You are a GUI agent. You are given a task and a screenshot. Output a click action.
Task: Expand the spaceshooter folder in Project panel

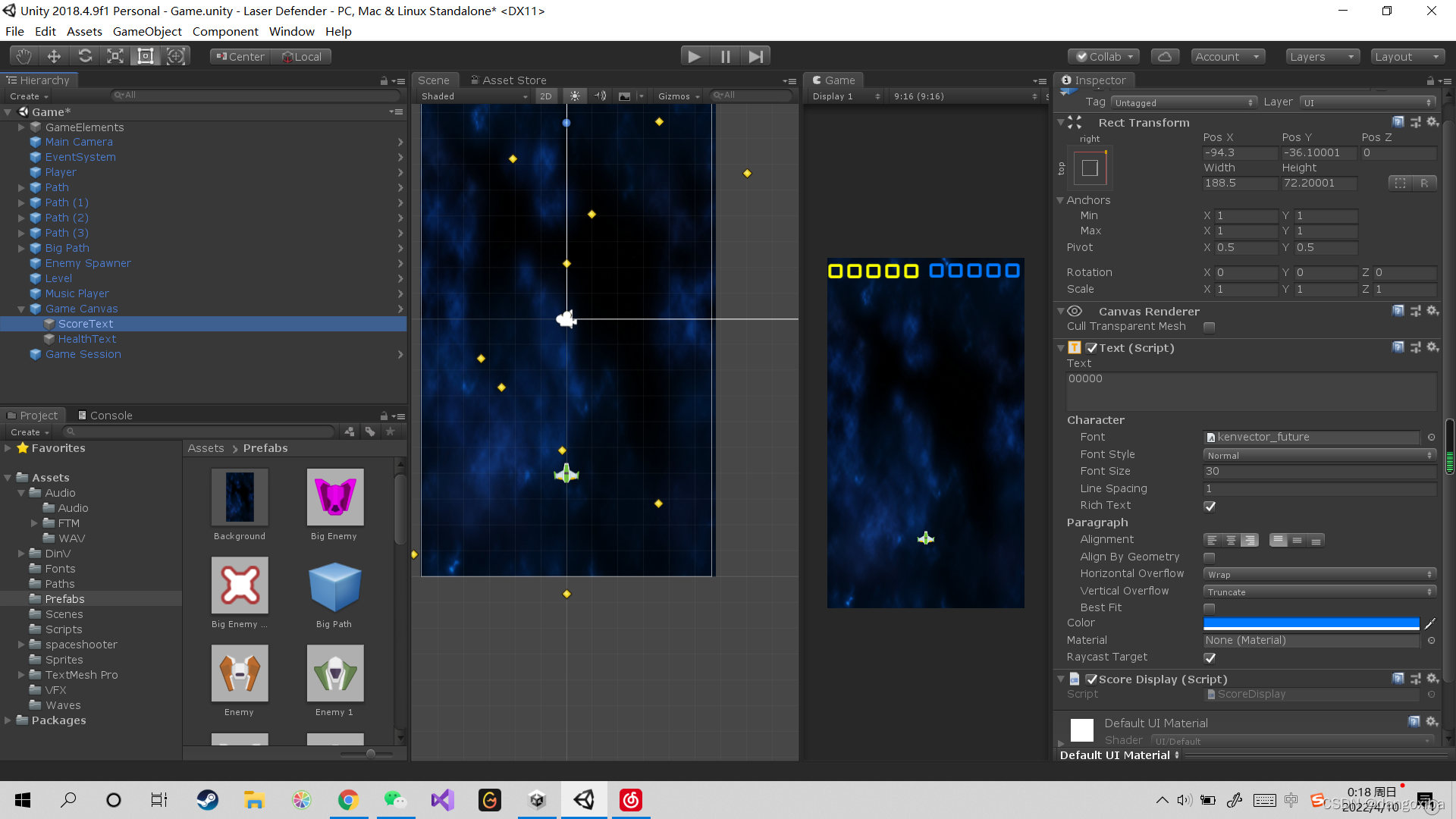click(x=20, y=644)
